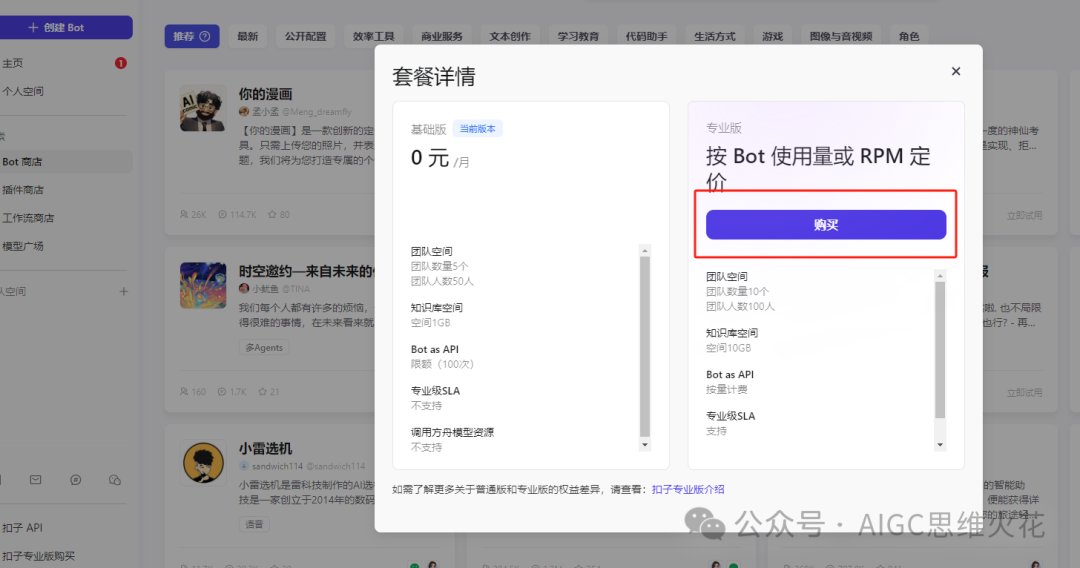1080x568 pixels.
Task: Click @Meng_dreamfly author name
Action: (317, 112)
